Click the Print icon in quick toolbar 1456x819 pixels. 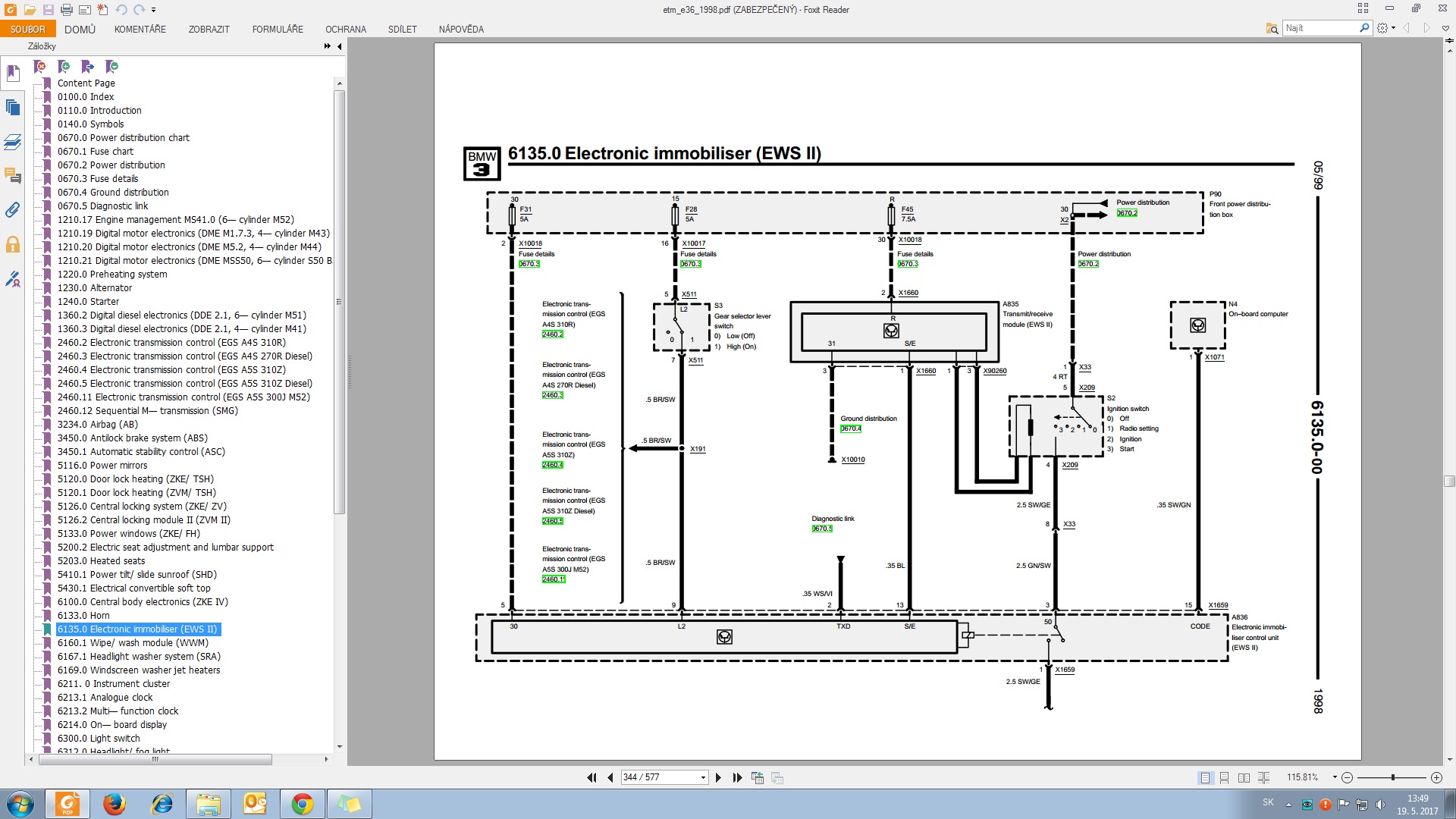point(66,10)
